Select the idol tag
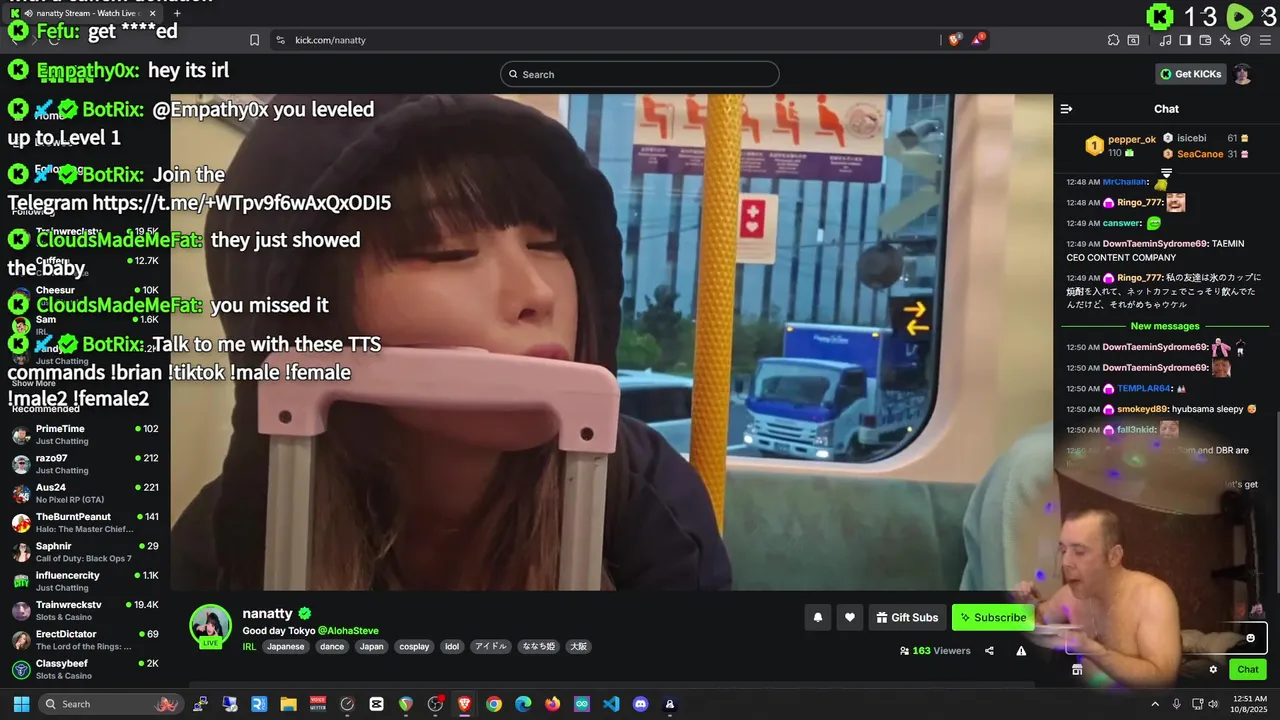 pyautogui.click(x=452, y=647)
